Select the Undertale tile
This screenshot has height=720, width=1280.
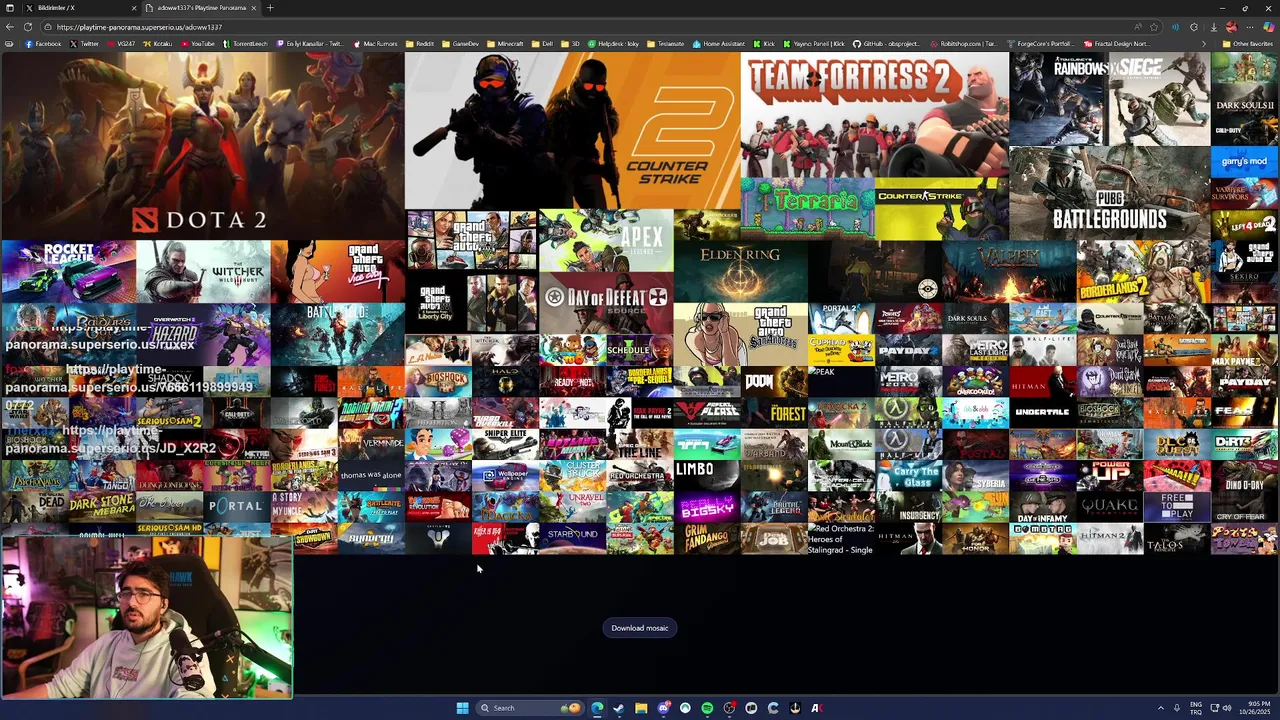point(1042,412)
